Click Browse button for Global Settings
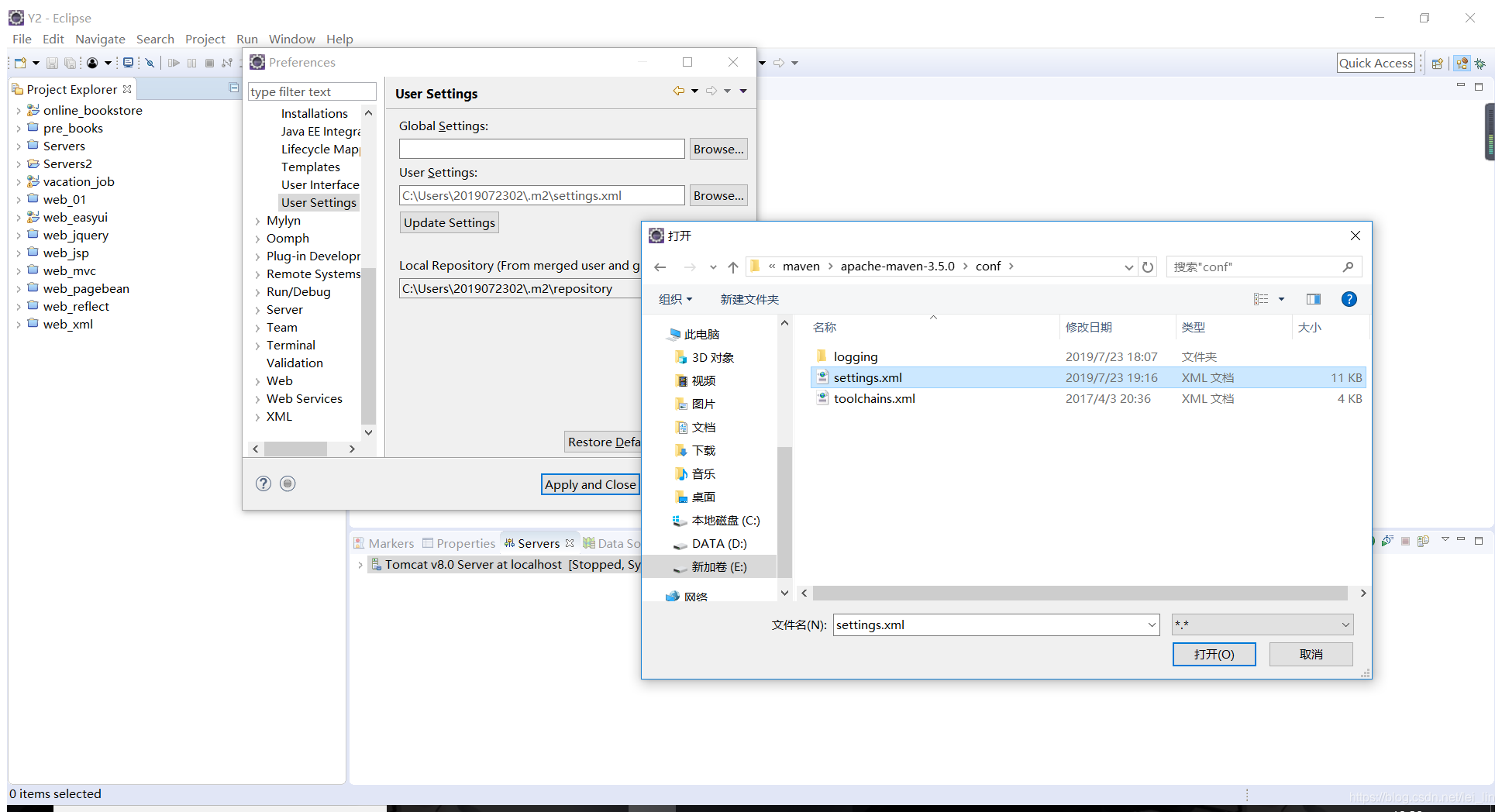1502x812 pixels. [x=718, y=149]
